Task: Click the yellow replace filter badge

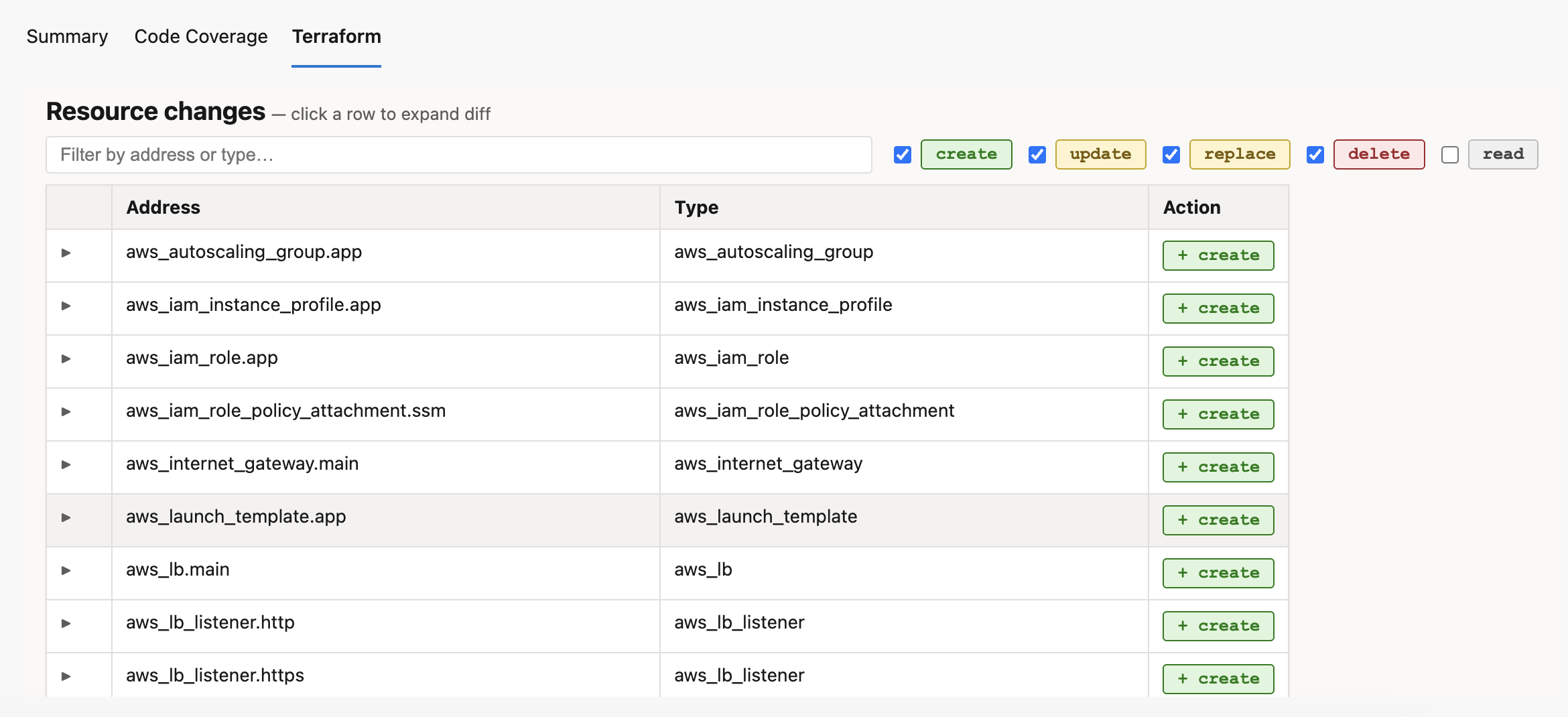Action: (x=1240, y=155)
